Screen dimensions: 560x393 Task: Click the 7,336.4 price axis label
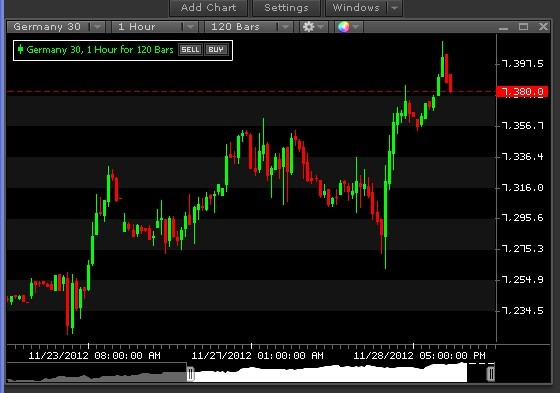tap(522, 156)
